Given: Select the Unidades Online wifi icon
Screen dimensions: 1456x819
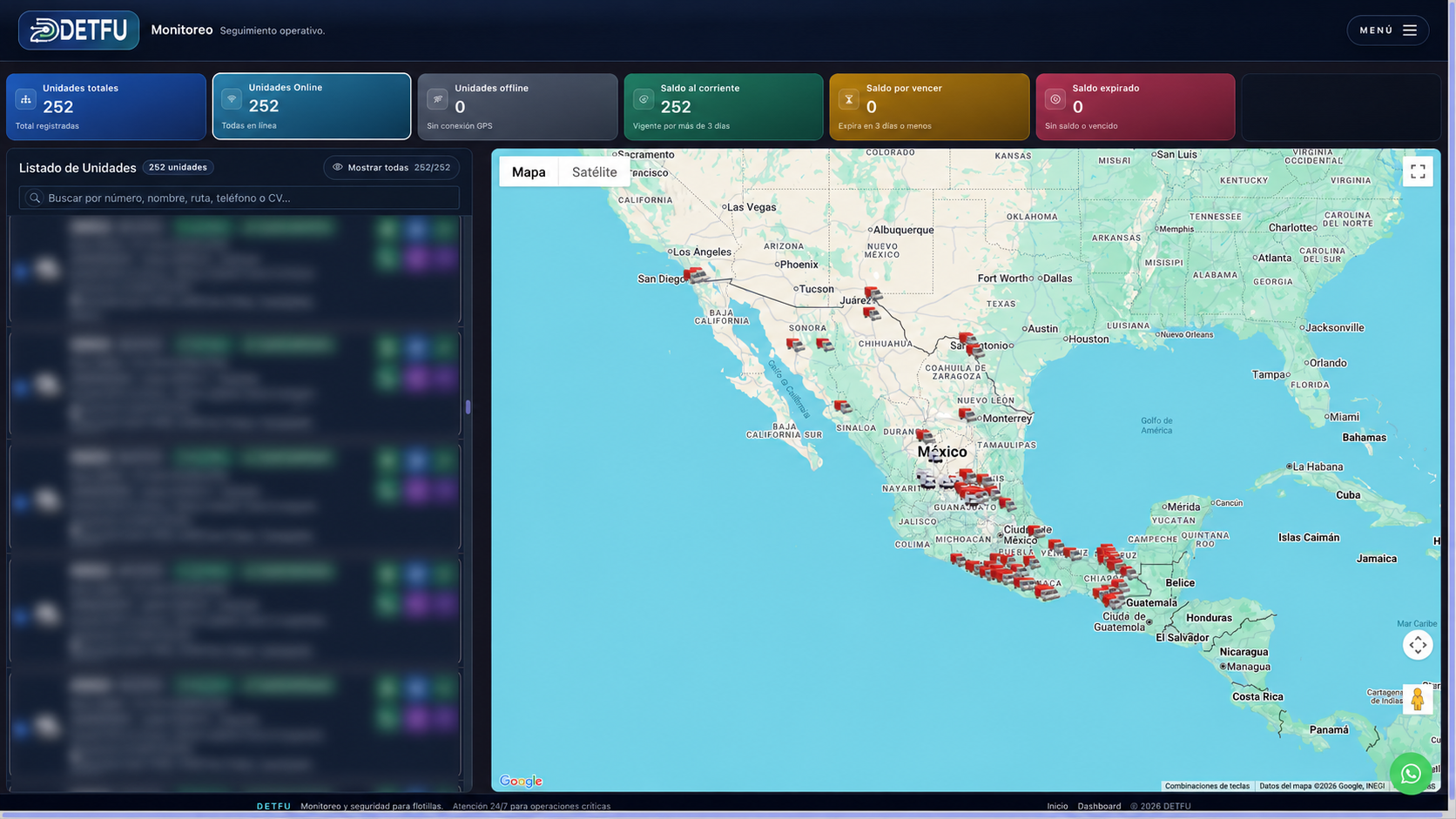Looking at the screenshot, I should tap(232, 98).
